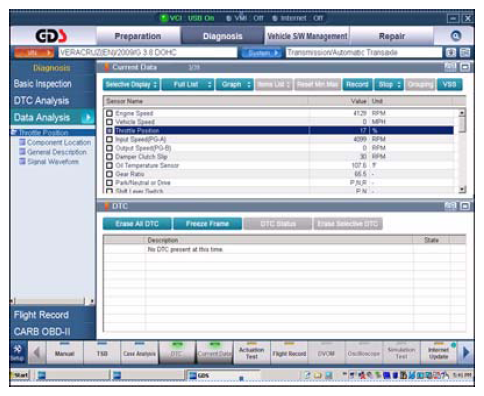This screenshot has width=484, height=396.
Task: Open TSB in the bottom toolbar
Action: pos(102,353)
